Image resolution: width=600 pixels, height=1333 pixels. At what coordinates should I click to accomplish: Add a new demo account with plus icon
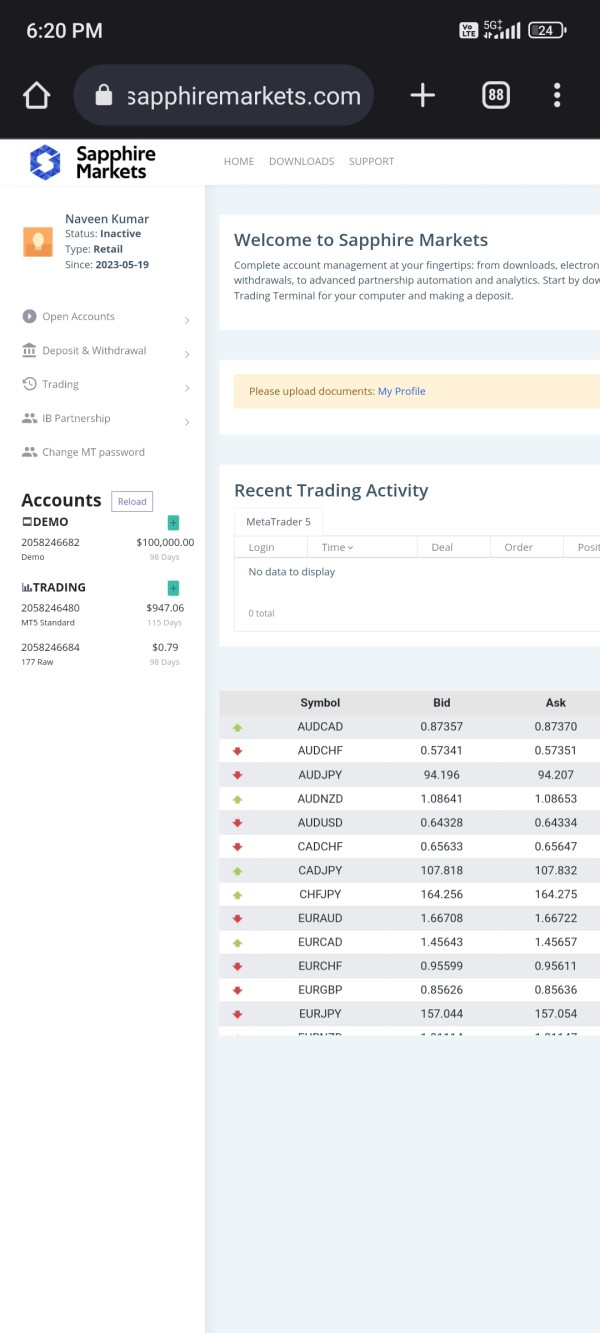[x=173, y=523]
